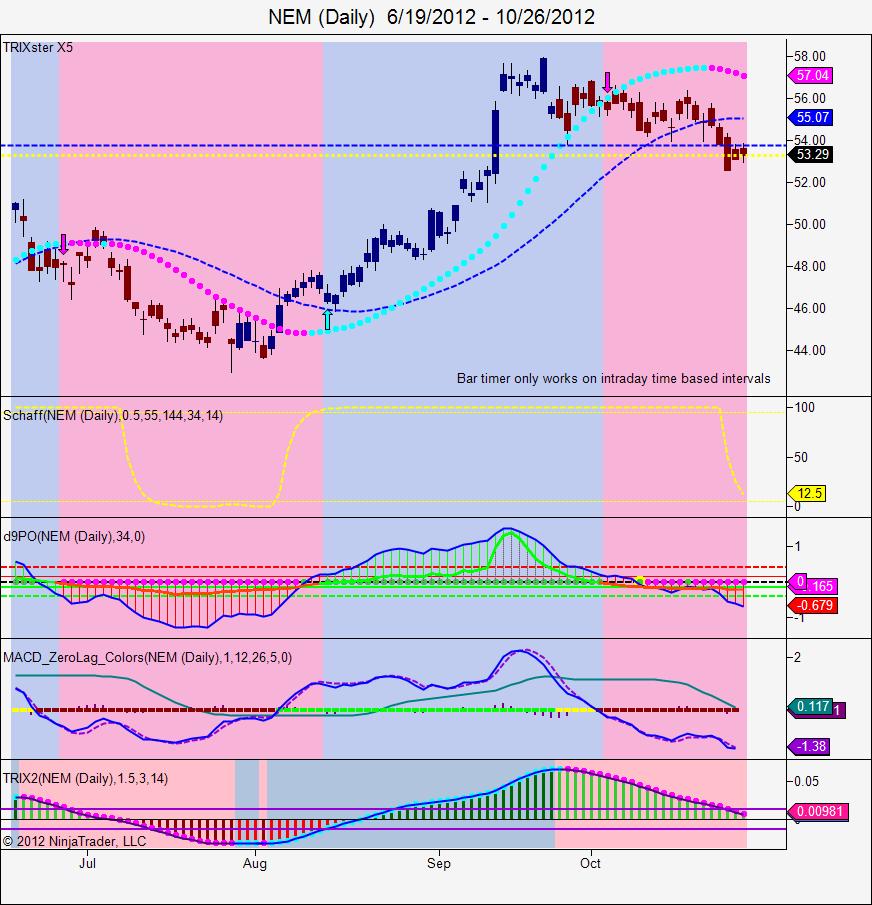Select the Schaff indicator label

[113, 415]
